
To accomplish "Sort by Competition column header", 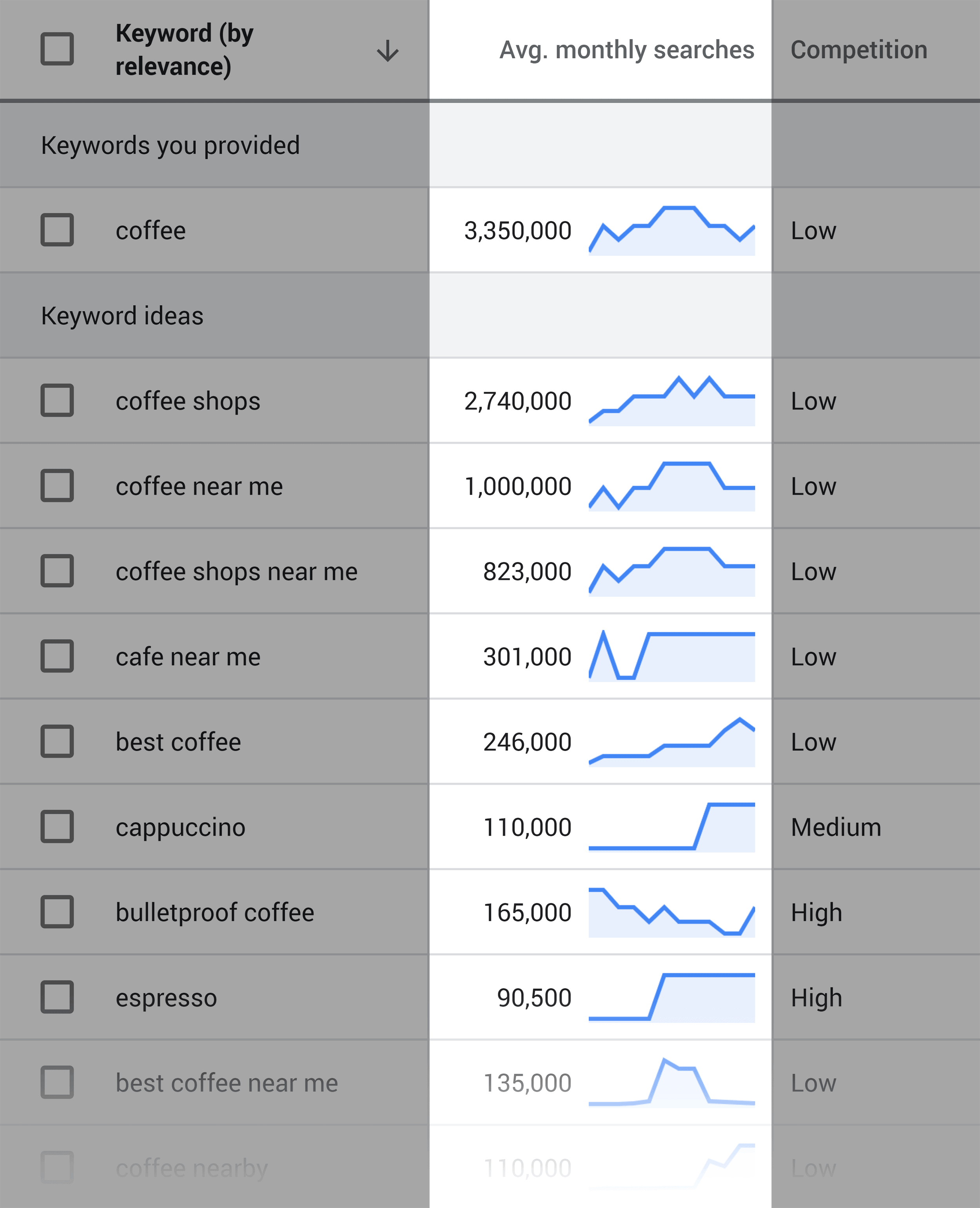I will [858, 50].
